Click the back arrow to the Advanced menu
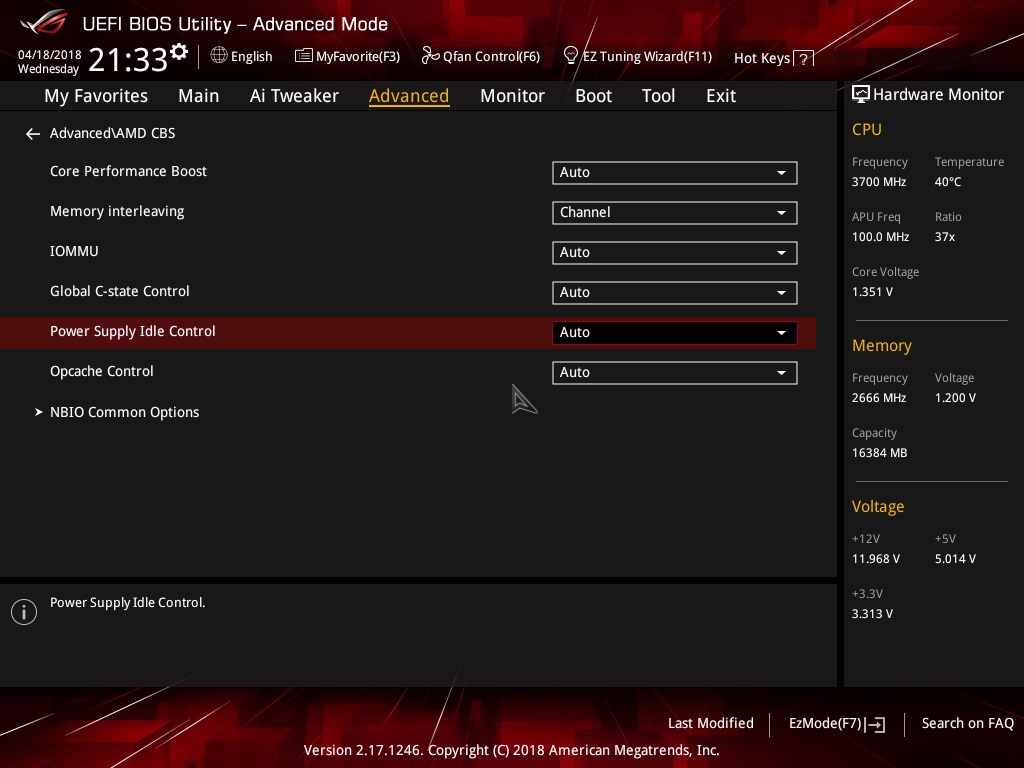Image resolution: width=1024 pixels, height=768 pixels. (x=33, y=134)
